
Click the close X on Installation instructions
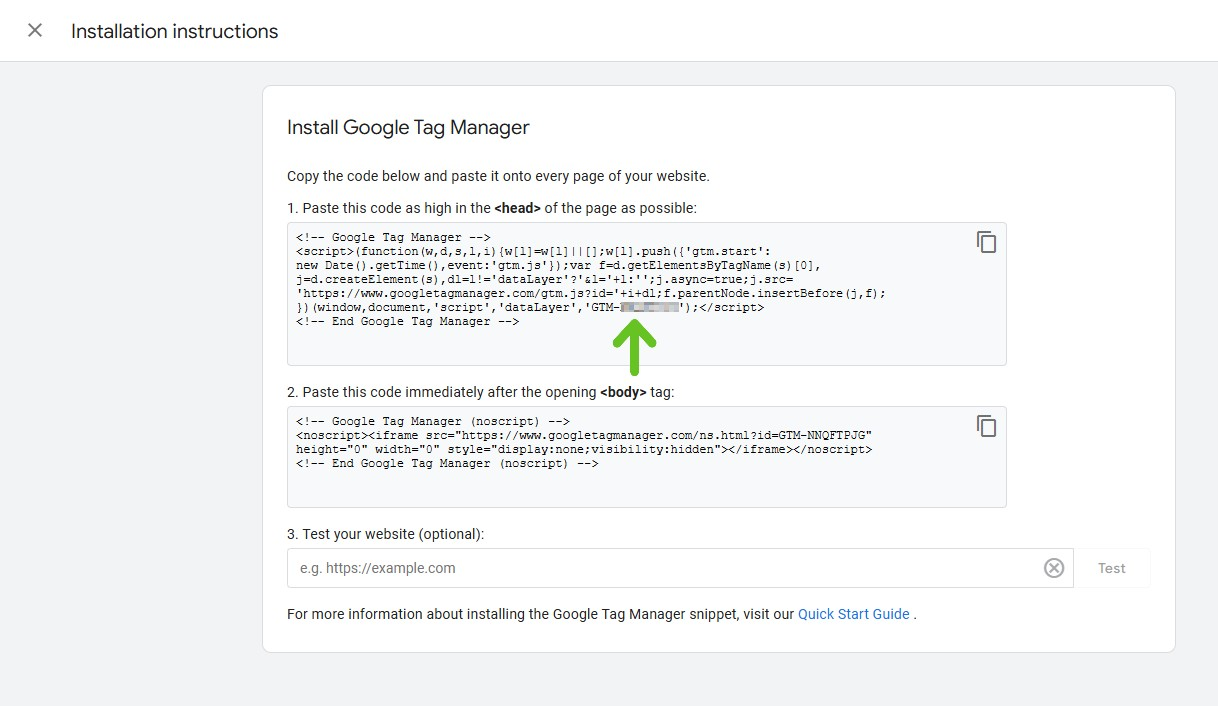35,29
